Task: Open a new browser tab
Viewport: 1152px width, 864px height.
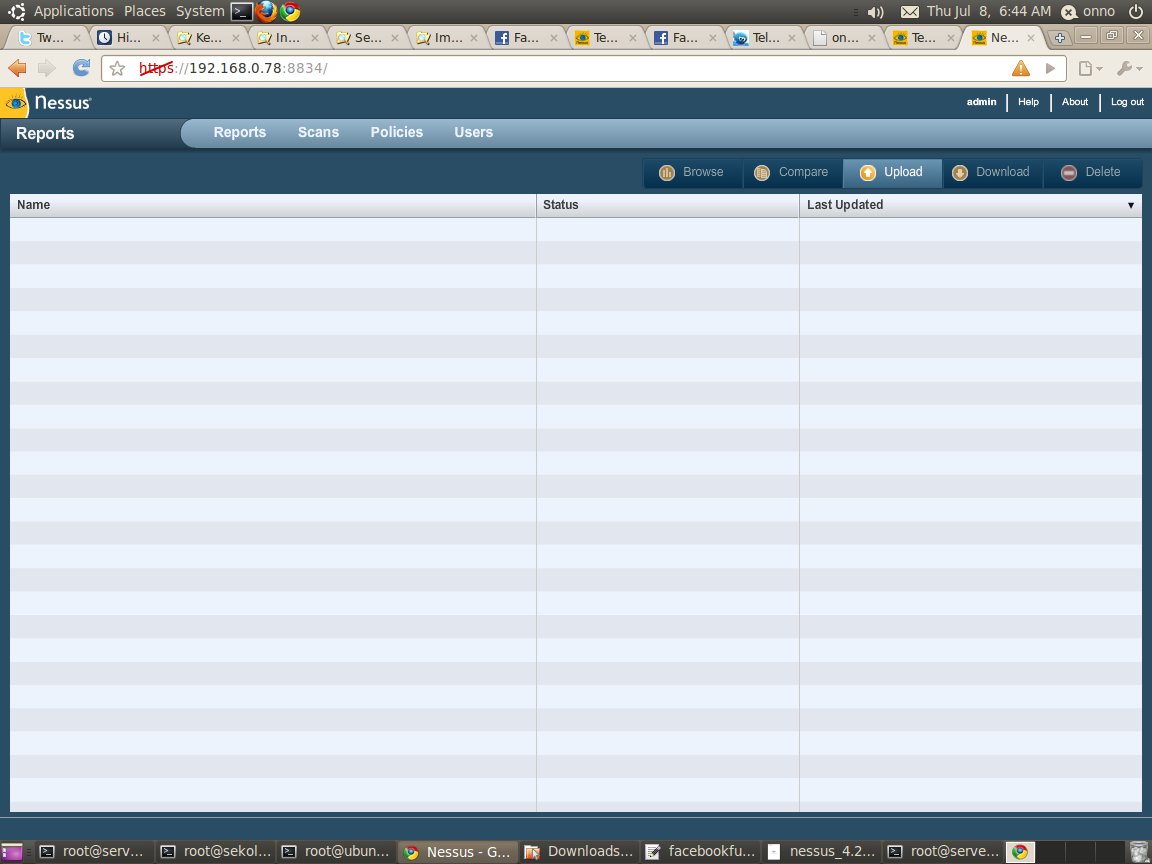Action: 1059,37
